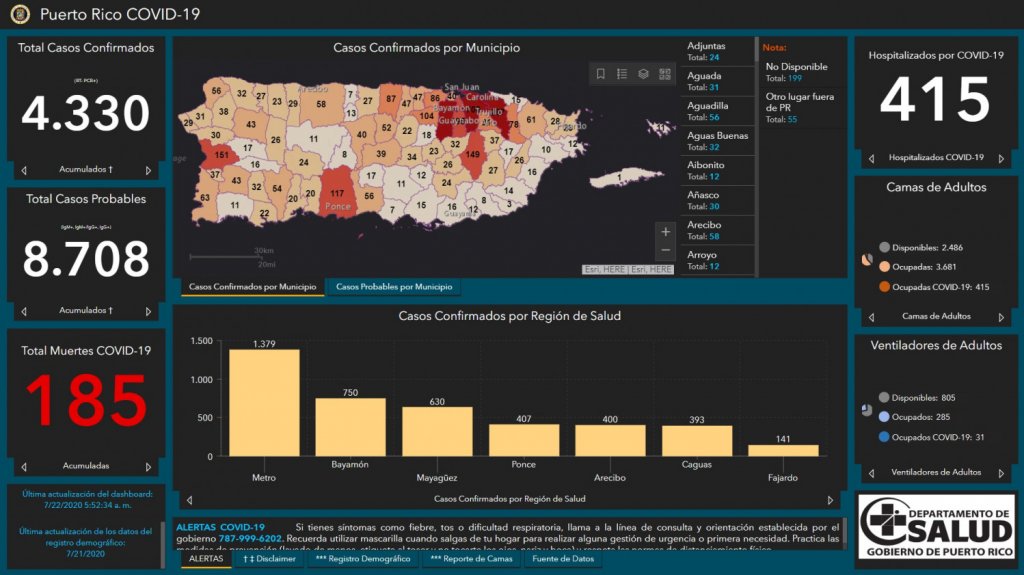Click the Metro bar in the chart

point(264,402)
